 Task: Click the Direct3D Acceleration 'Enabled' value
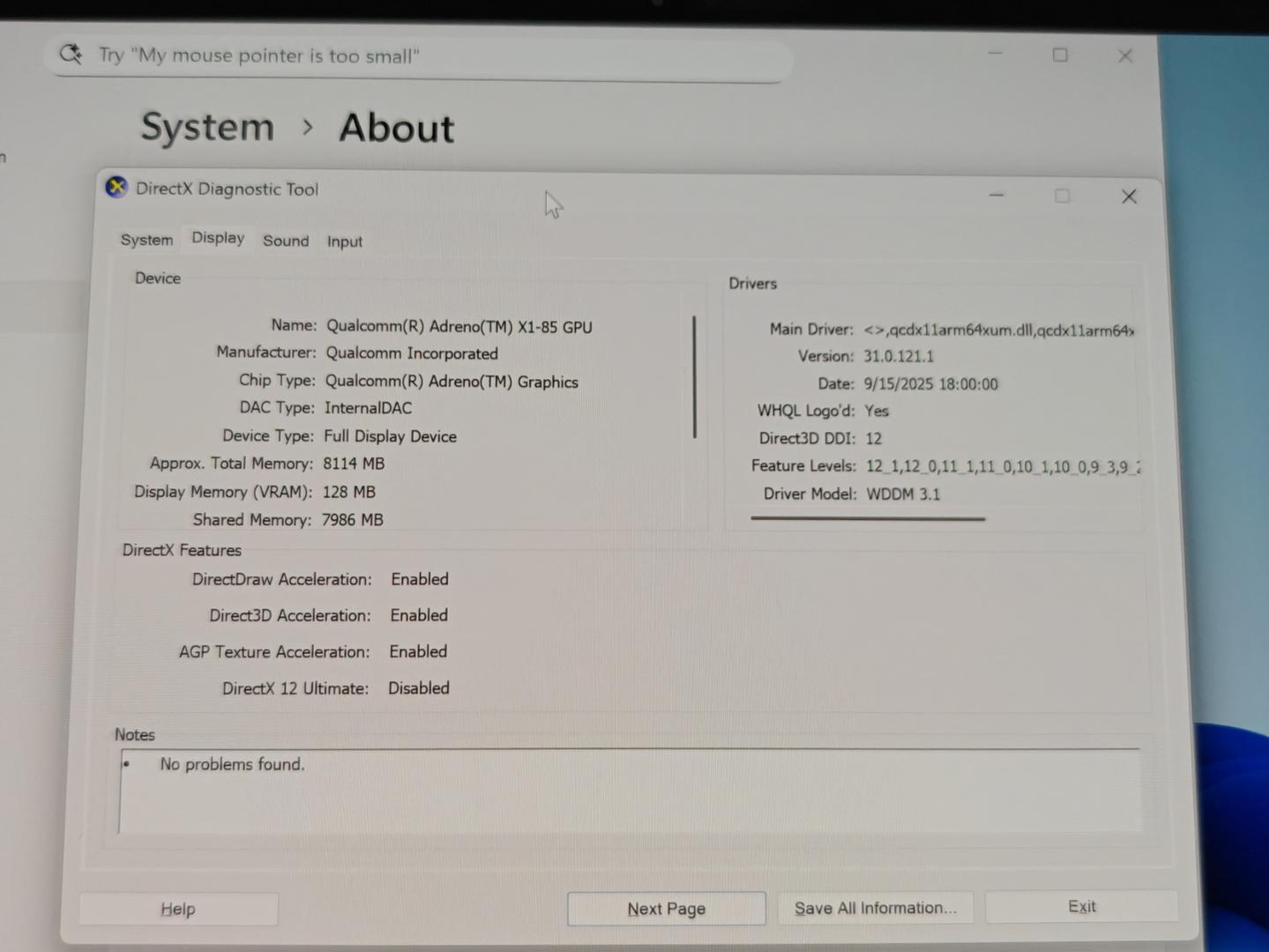(419, 615)
